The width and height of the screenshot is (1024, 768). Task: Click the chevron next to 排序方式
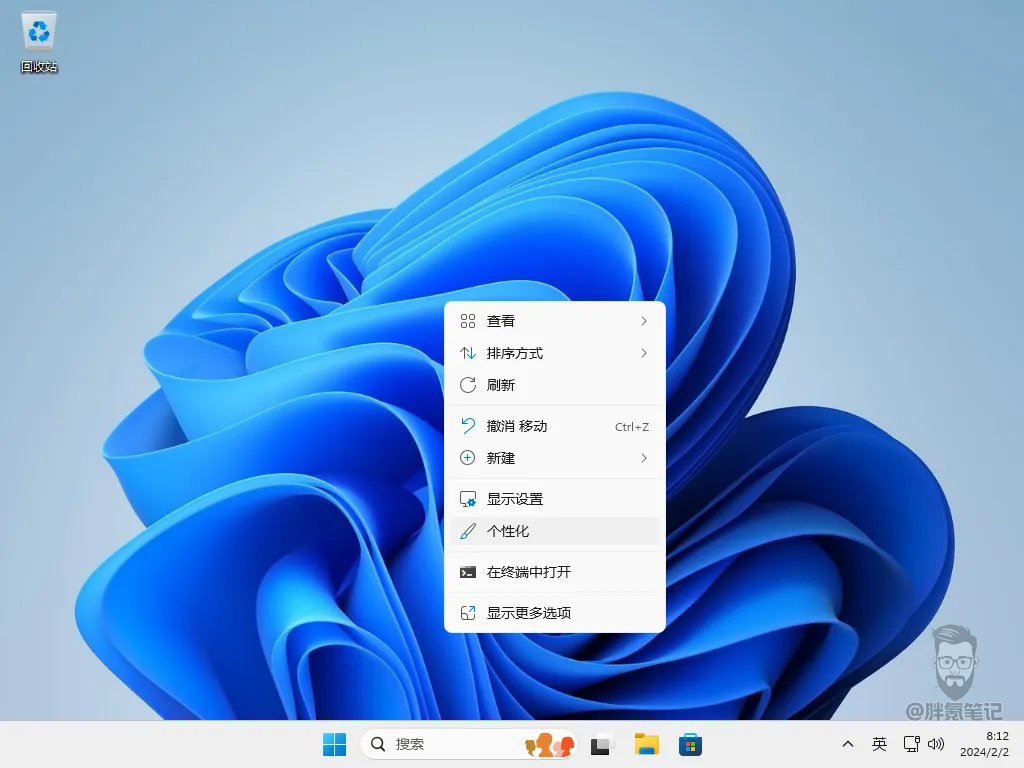coord(644,353)
